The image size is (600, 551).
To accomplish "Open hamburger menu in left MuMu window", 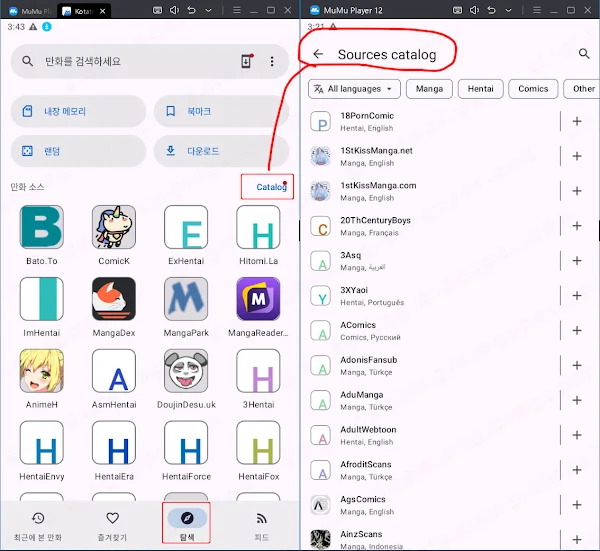I will click(x=237, y=10).
